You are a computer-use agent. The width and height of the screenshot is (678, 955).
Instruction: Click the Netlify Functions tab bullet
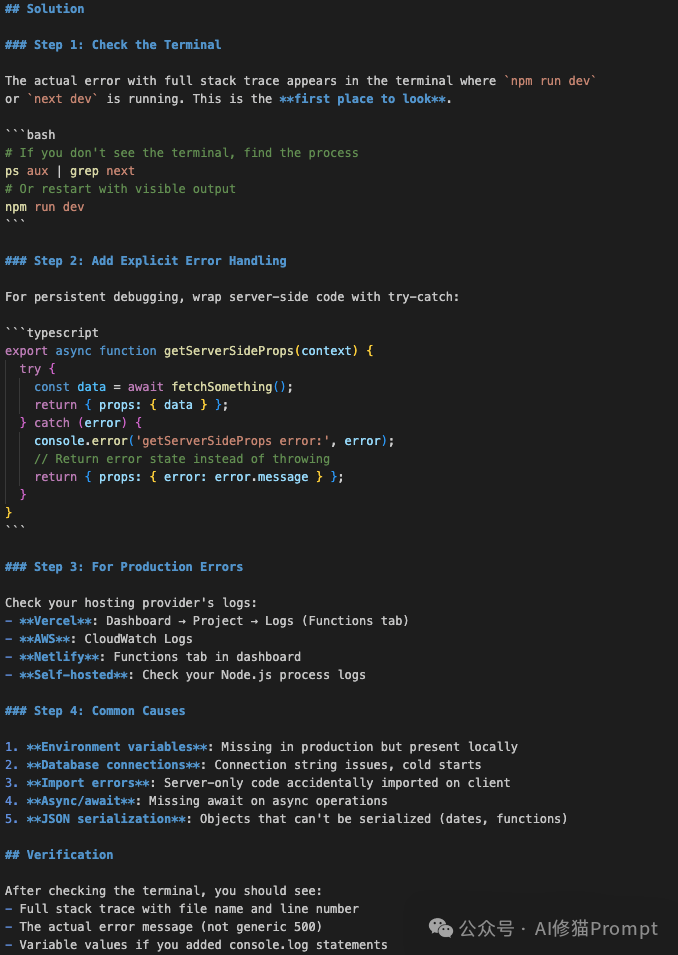pos(153,657)
